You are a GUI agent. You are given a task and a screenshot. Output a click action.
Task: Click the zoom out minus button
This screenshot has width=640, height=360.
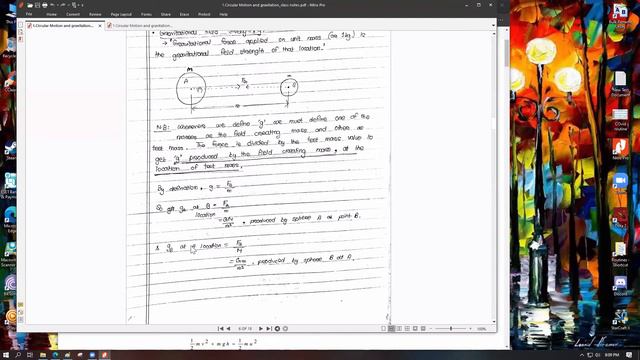(431, 329)
